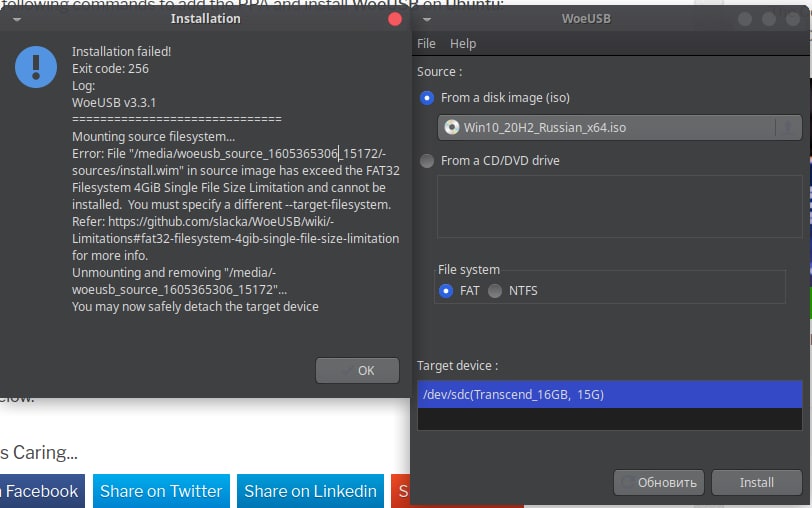Image resolution: width=812 pixels, height=508 pixels.
Task: Click the github.com/slacka/WoeUSB/wiki URL text
Action: [x=221, y=222]
